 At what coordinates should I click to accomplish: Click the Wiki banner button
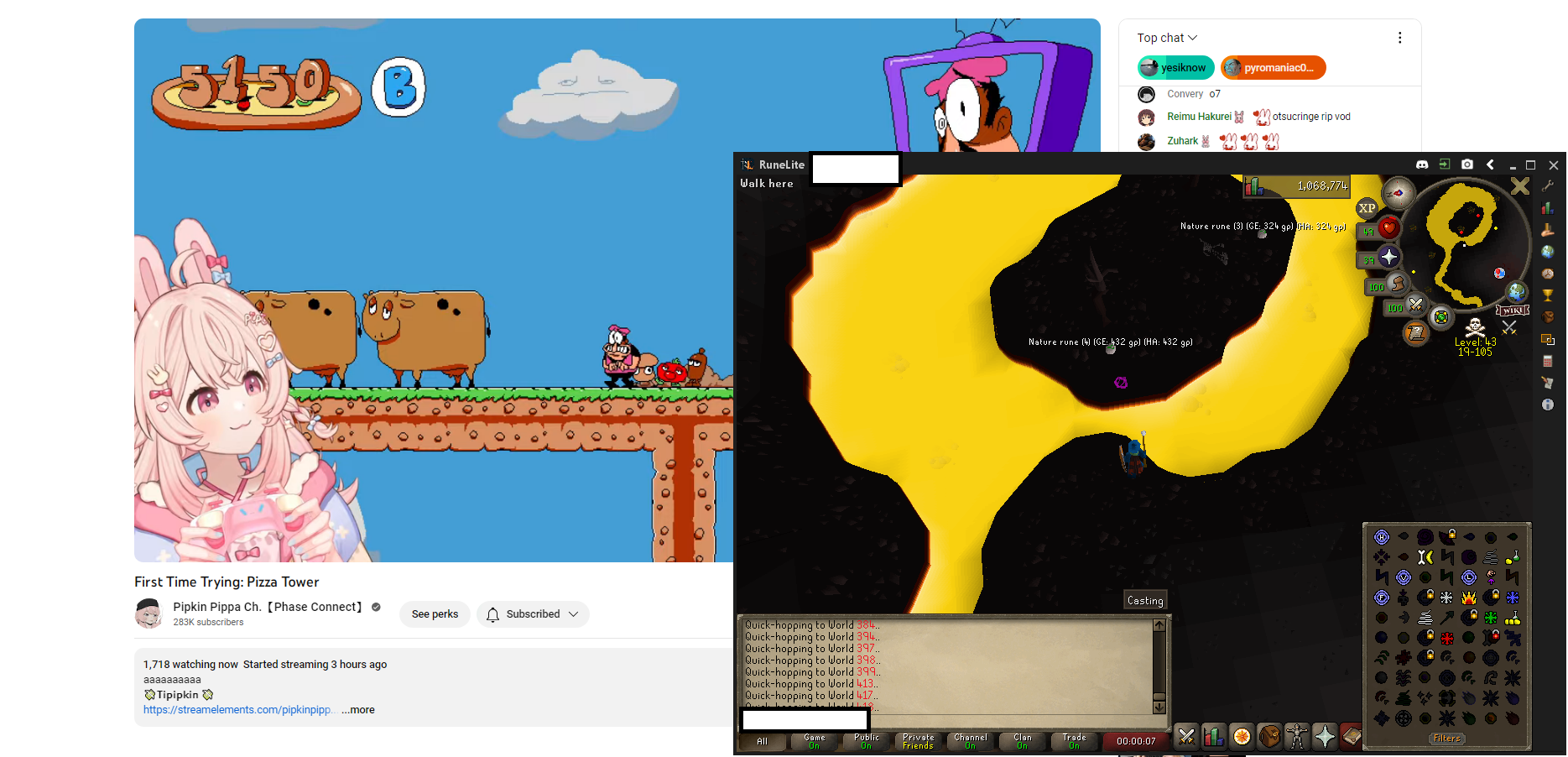click(x=1513, y=311)
